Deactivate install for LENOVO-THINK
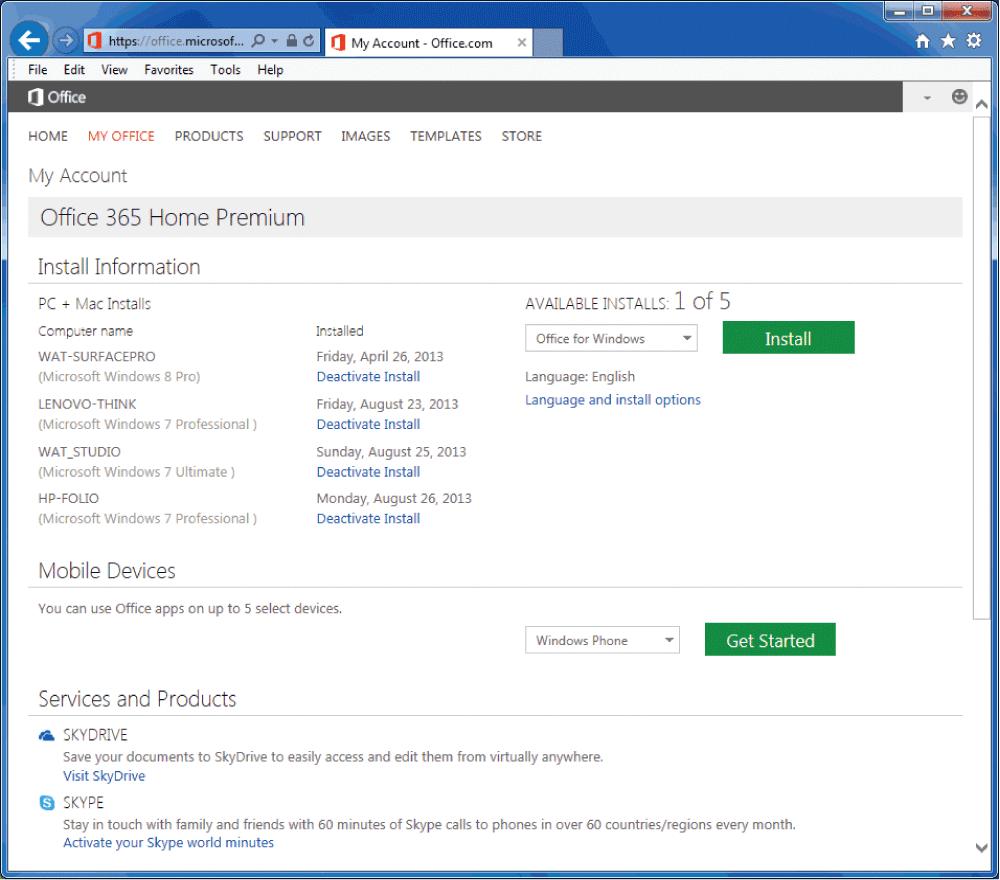The width and height of the screenshot is (1000, 880). point(368,424)
